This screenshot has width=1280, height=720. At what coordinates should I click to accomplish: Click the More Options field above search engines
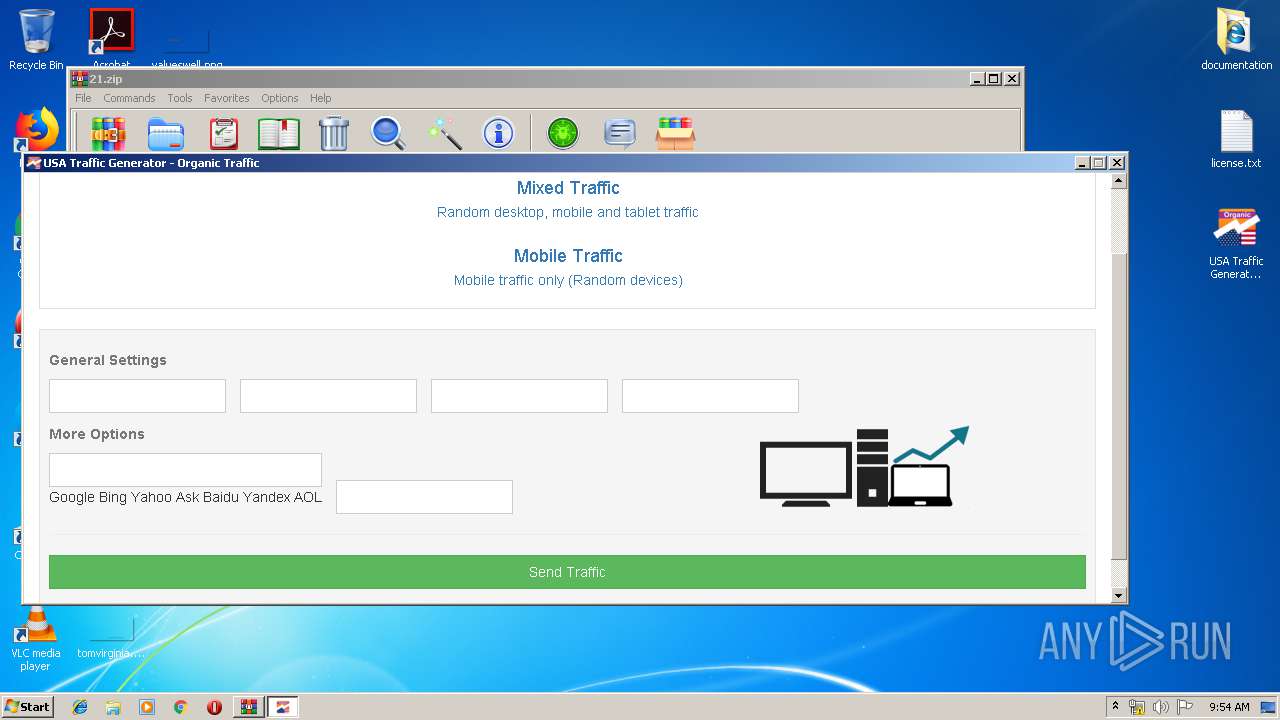[185, 470]
